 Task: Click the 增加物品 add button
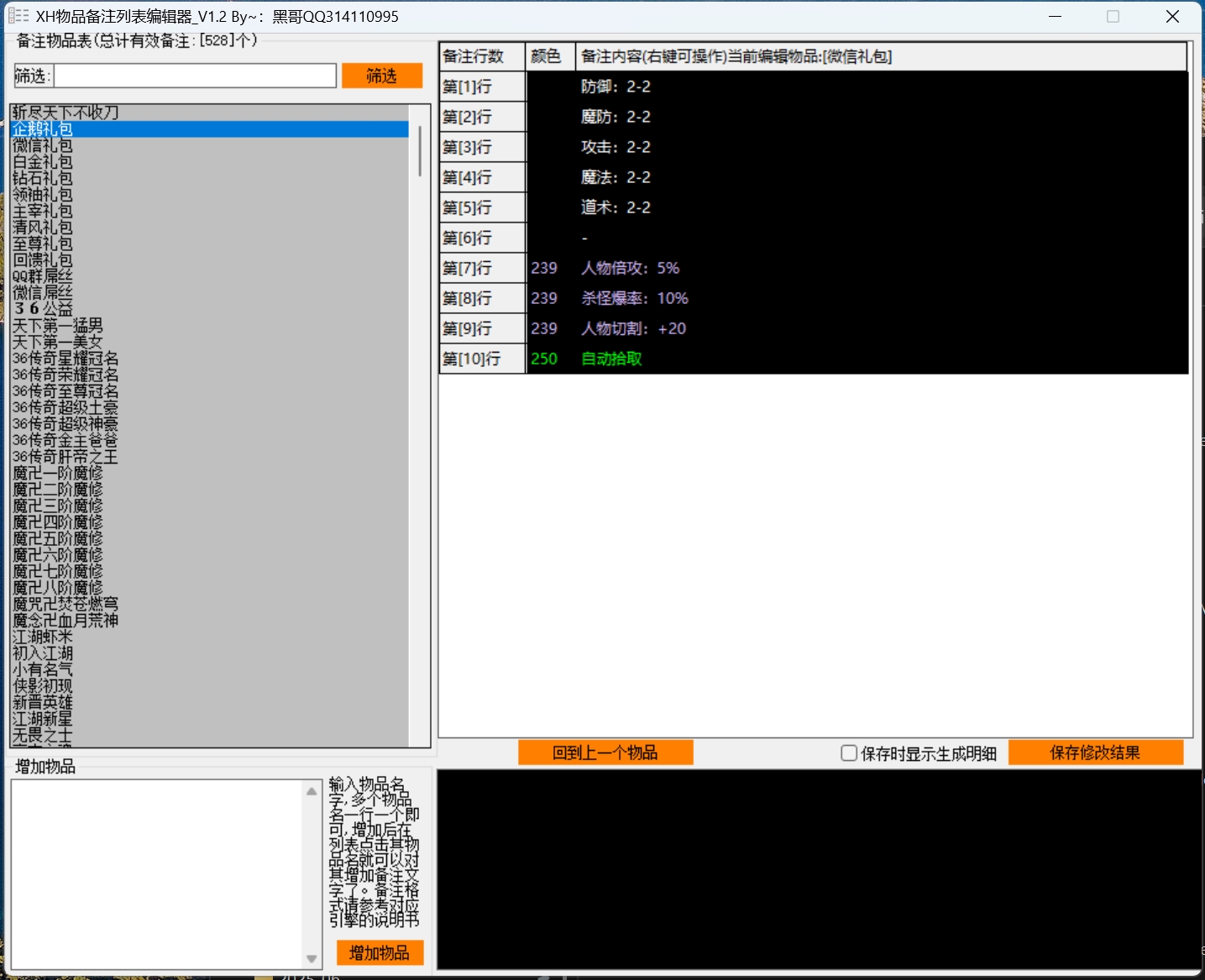tap(380, 953)
